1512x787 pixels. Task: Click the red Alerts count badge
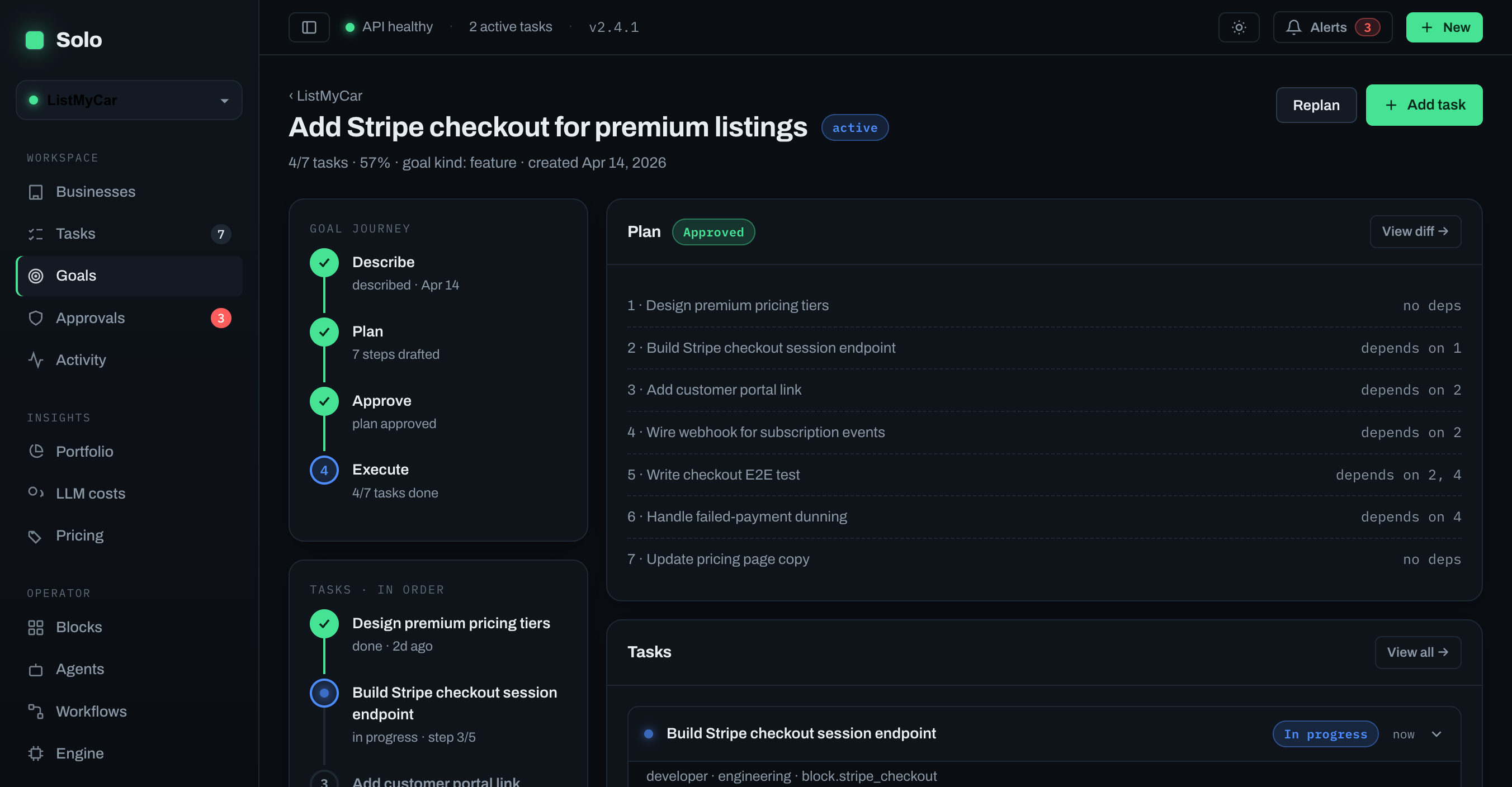coord(1367,27)
